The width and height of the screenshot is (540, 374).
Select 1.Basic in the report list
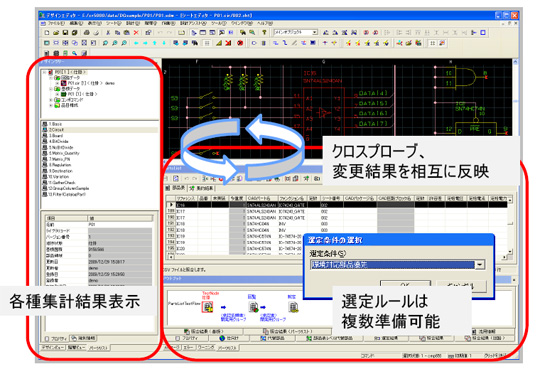pyautogui.click(x=55, y=124)
